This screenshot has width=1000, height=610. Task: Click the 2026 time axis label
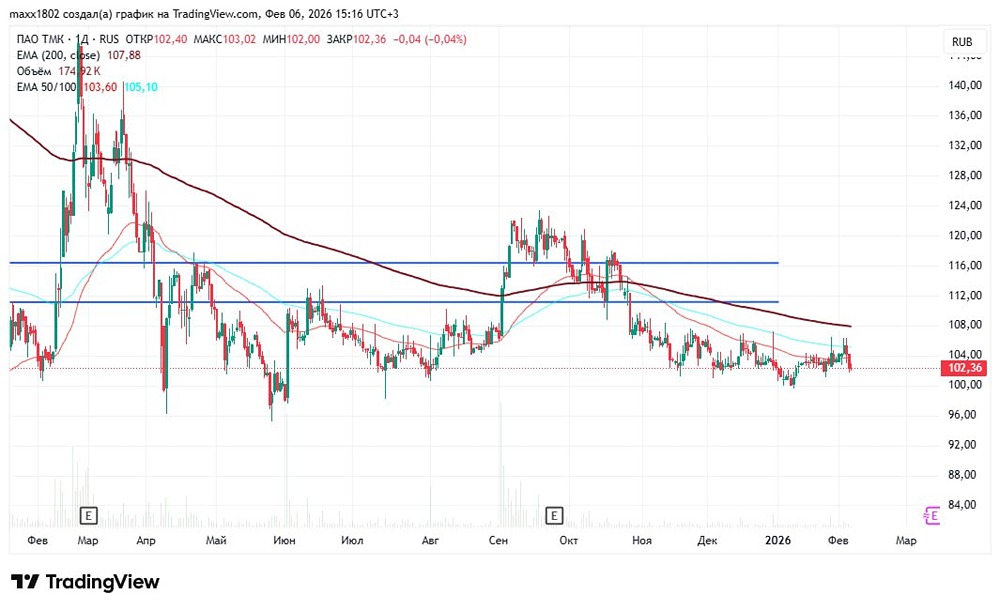coord(777,540)
